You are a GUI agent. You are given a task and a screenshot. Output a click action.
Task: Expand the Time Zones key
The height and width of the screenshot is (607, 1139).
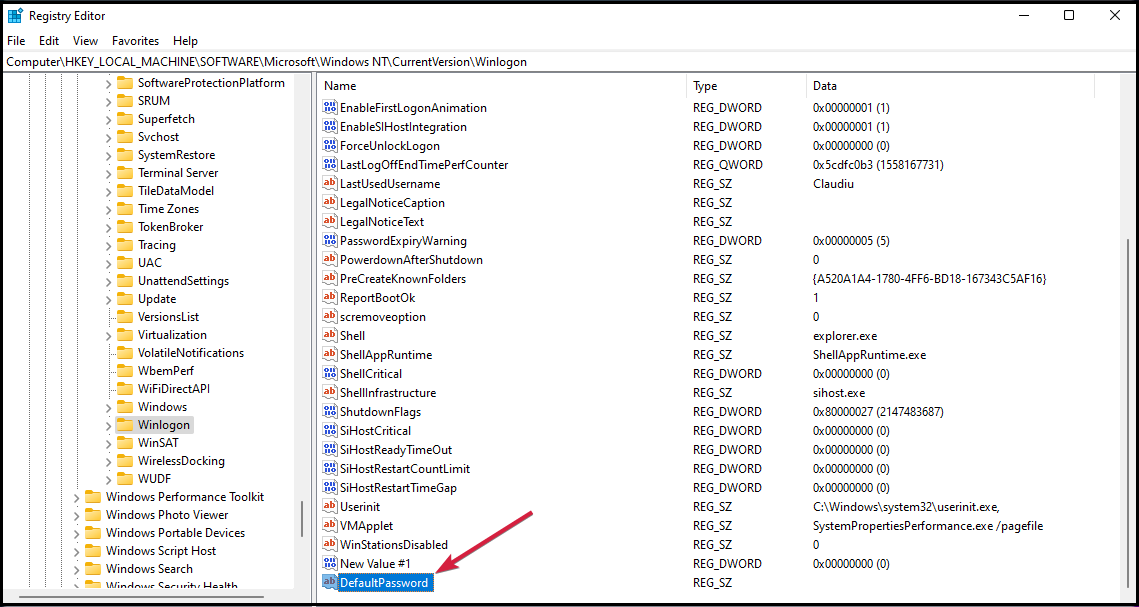[x=108, y=209]
